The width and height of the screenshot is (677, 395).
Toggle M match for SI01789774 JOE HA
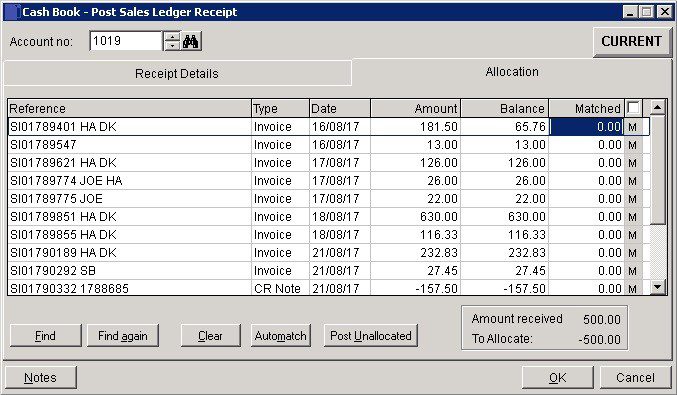pyautogui.click(x=633, y=181)
